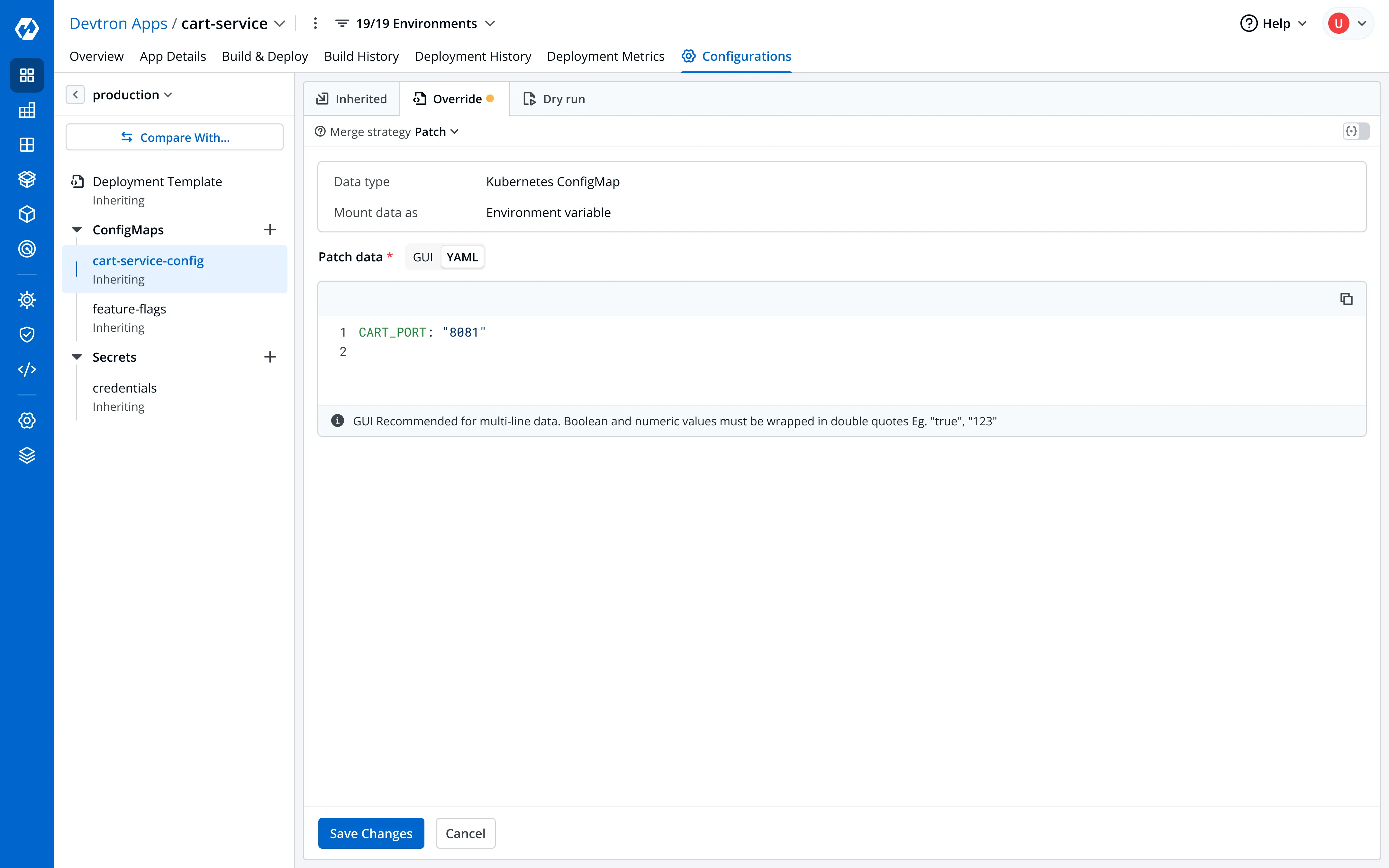Go to the Deployment History tab
The image size is (1389, 868).
(473, 56)
